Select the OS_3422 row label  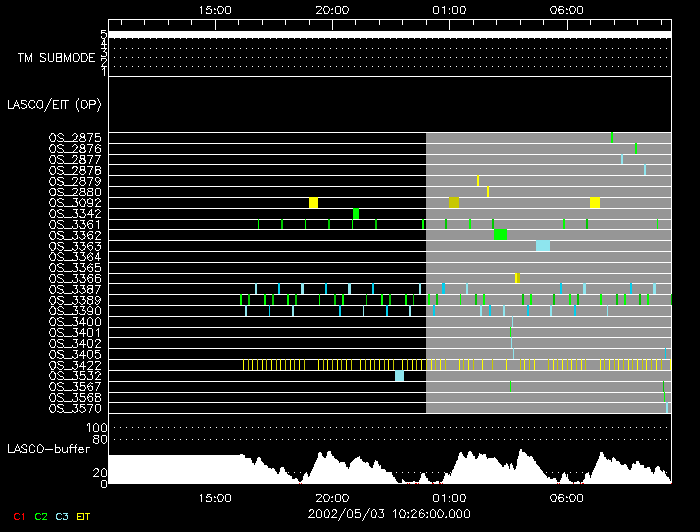click(x=75, y=365)
